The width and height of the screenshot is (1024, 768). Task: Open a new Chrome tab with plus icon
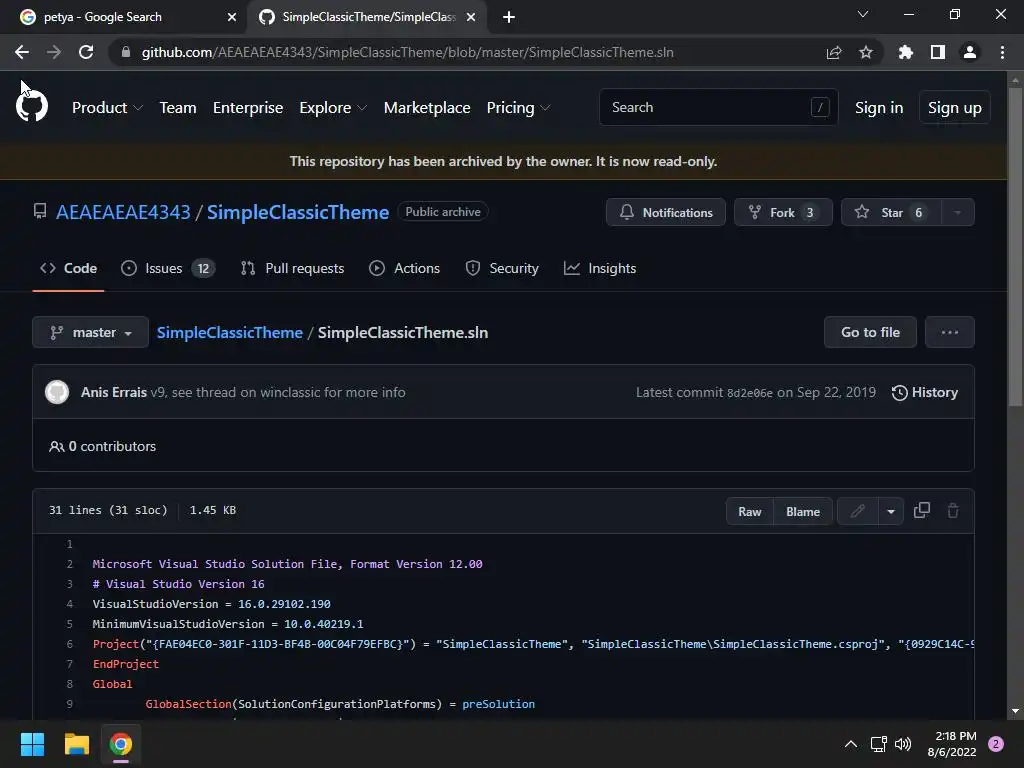click(x=509, y=17)
